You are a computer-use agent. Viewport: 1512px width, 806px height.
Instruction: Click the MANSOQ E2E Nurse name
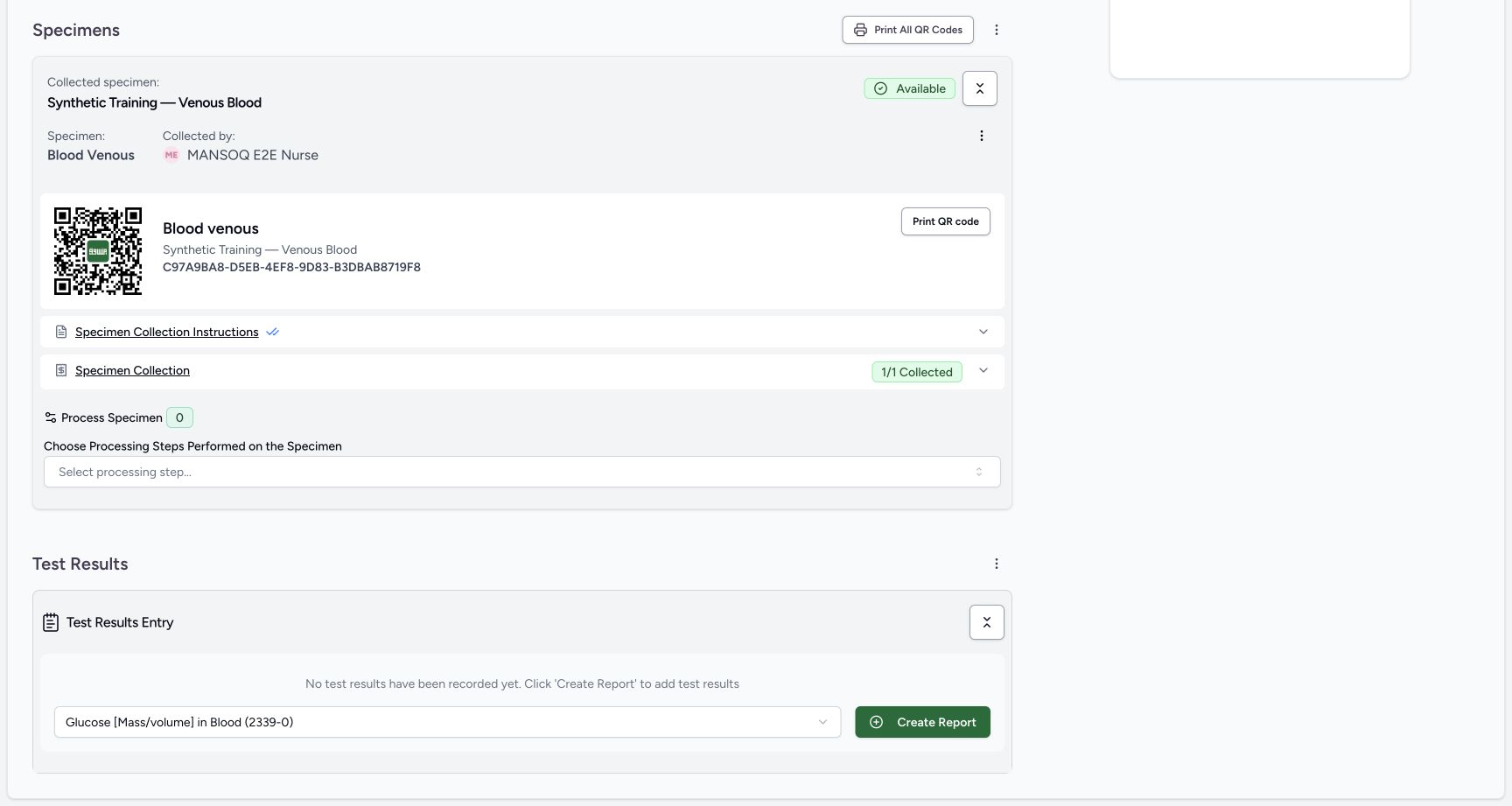coord(253,155)
